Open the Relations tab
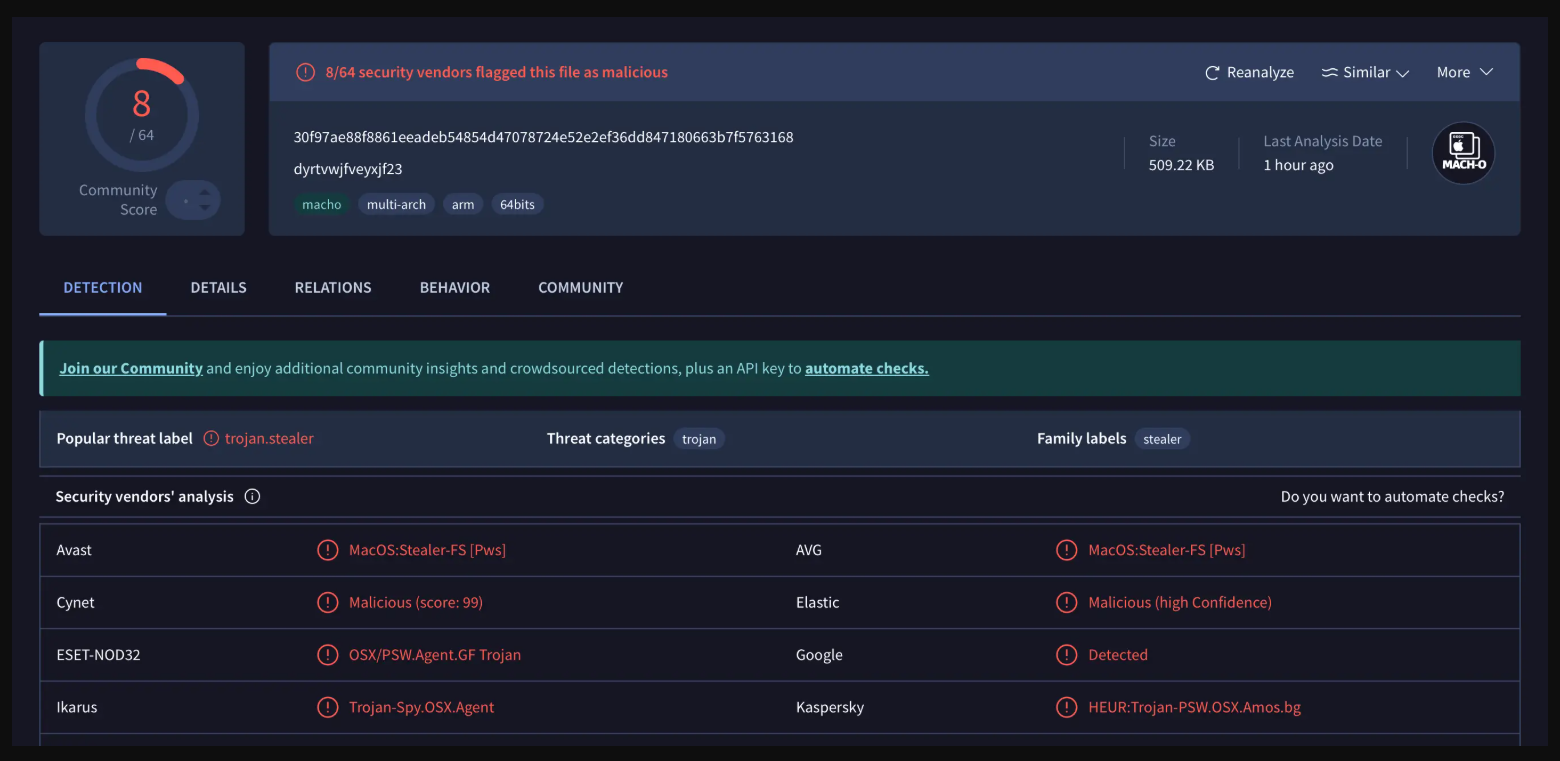Image resolution: width=1560 pixels, height=761 pixels. pyautogui.click(x=333, y=287)
